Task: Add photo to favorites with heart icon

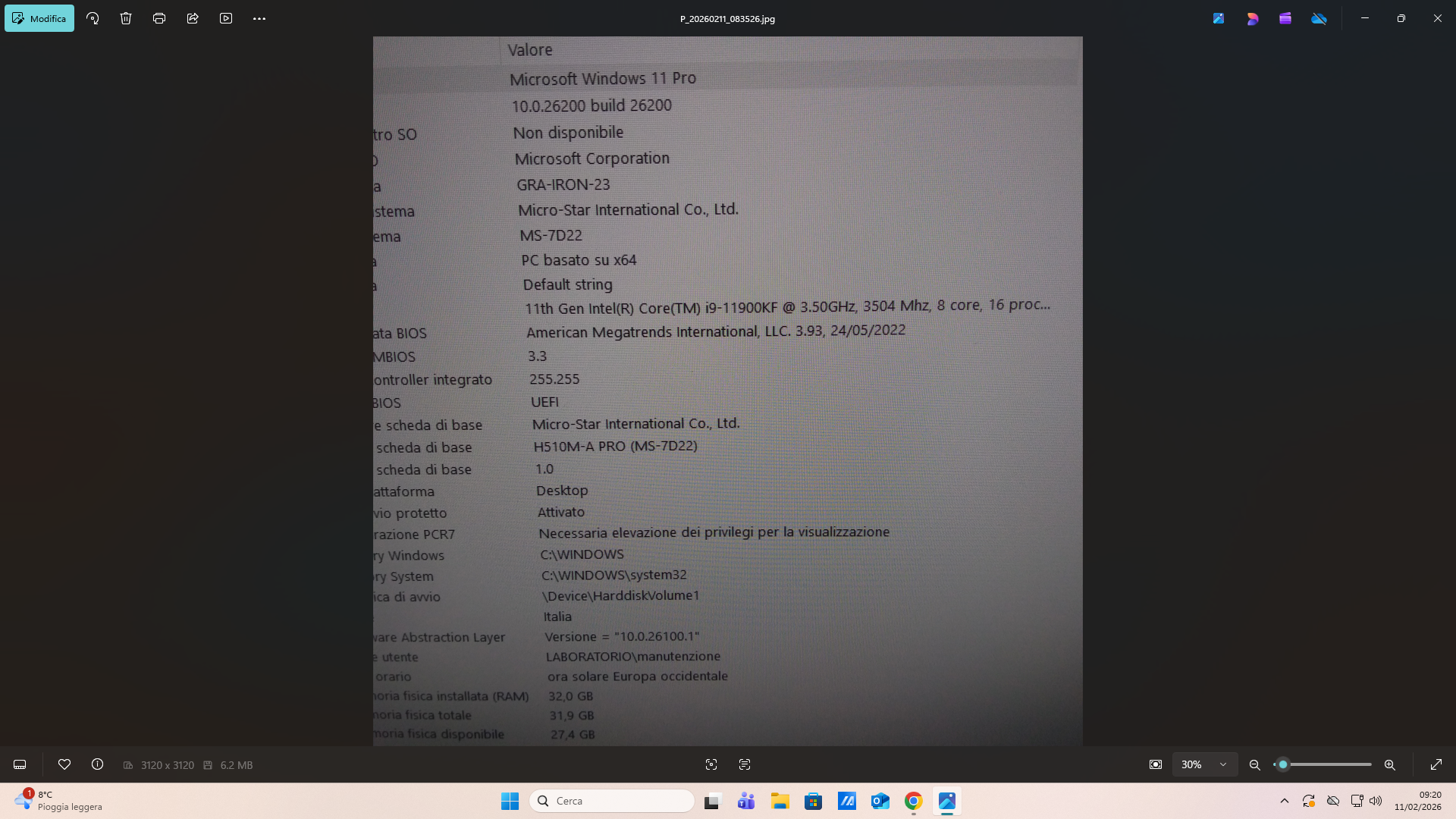Action: (x=64, y=764)
